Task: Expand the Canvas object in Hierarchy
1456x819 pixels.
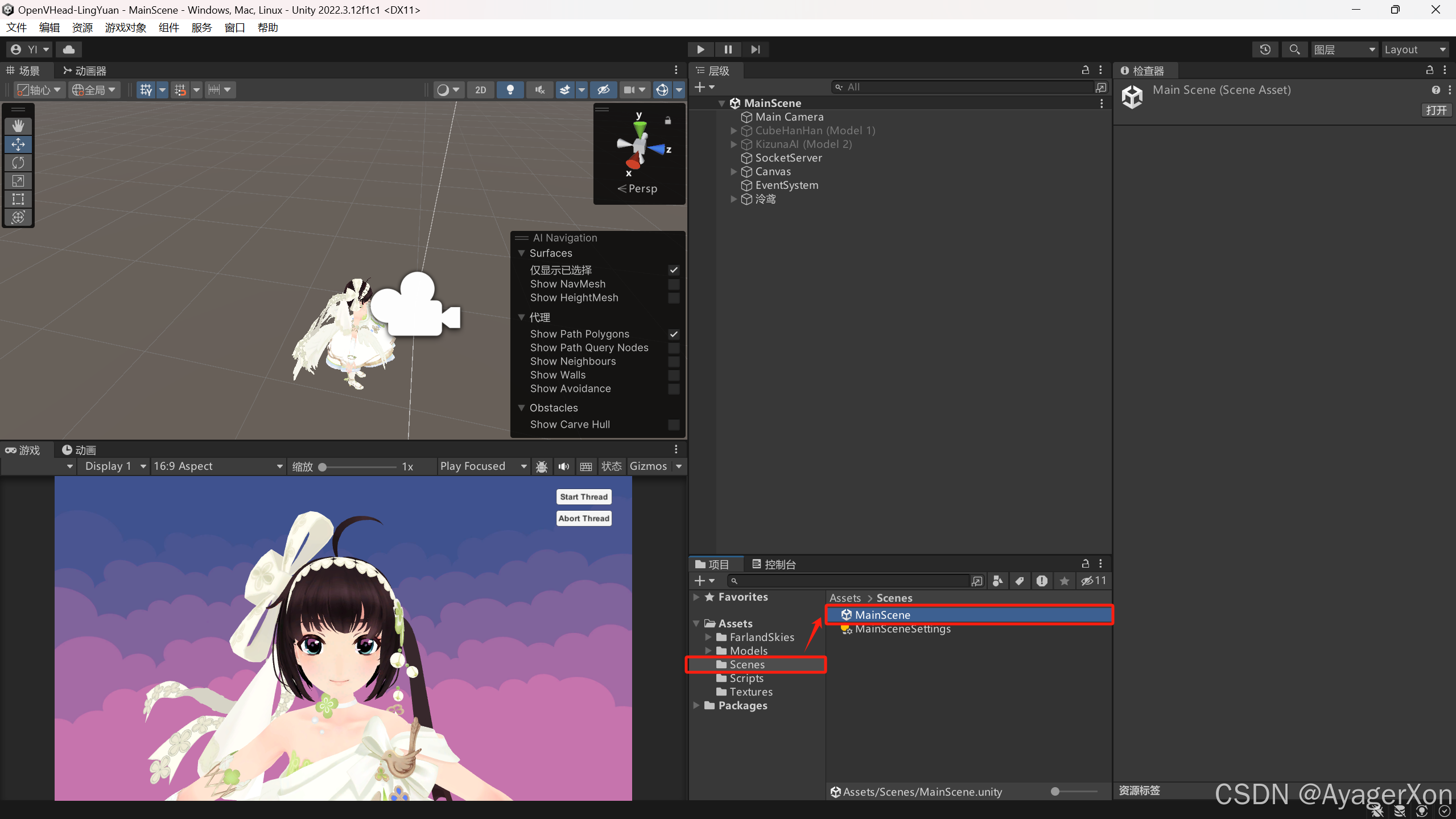Action: click(x=734, y=172)
